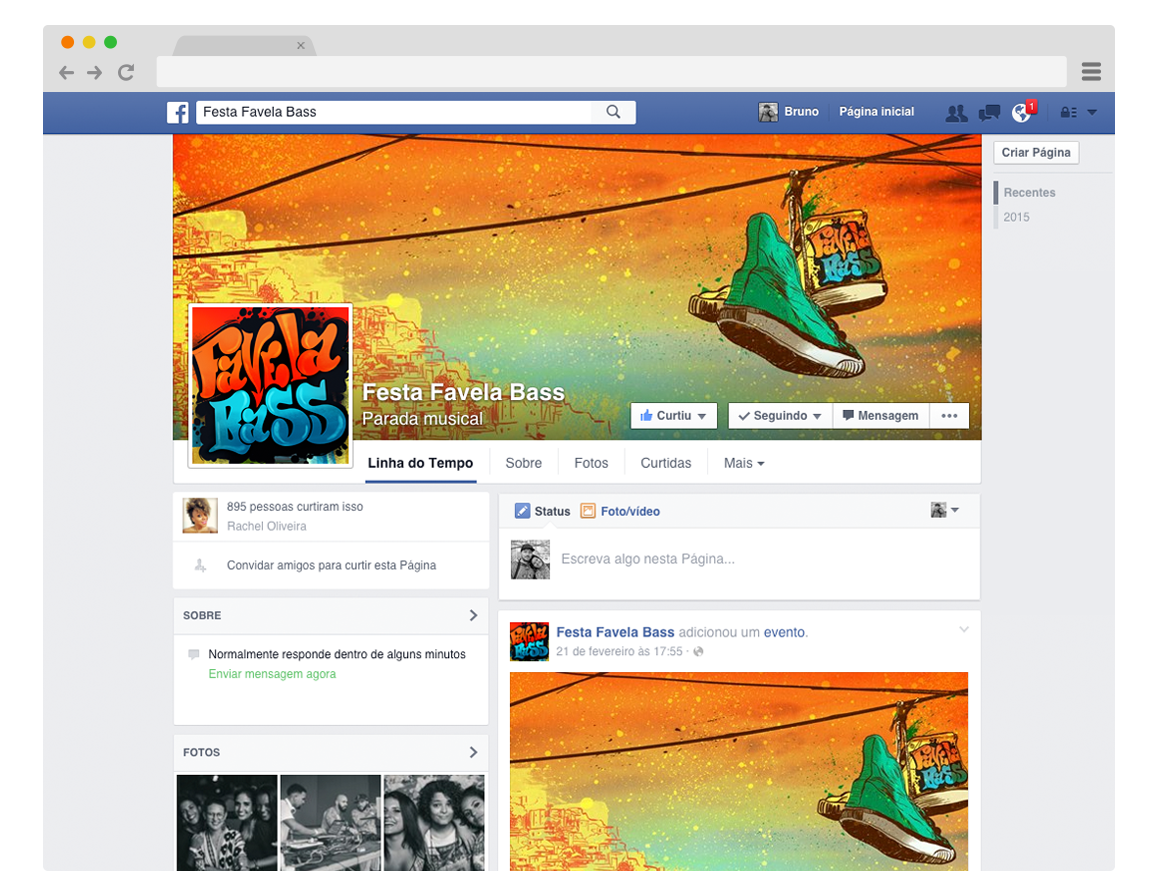Viewport: 1158px width, 896px height.
Task: Jump to 2015 in timeline navigation
Action: 1016,217
